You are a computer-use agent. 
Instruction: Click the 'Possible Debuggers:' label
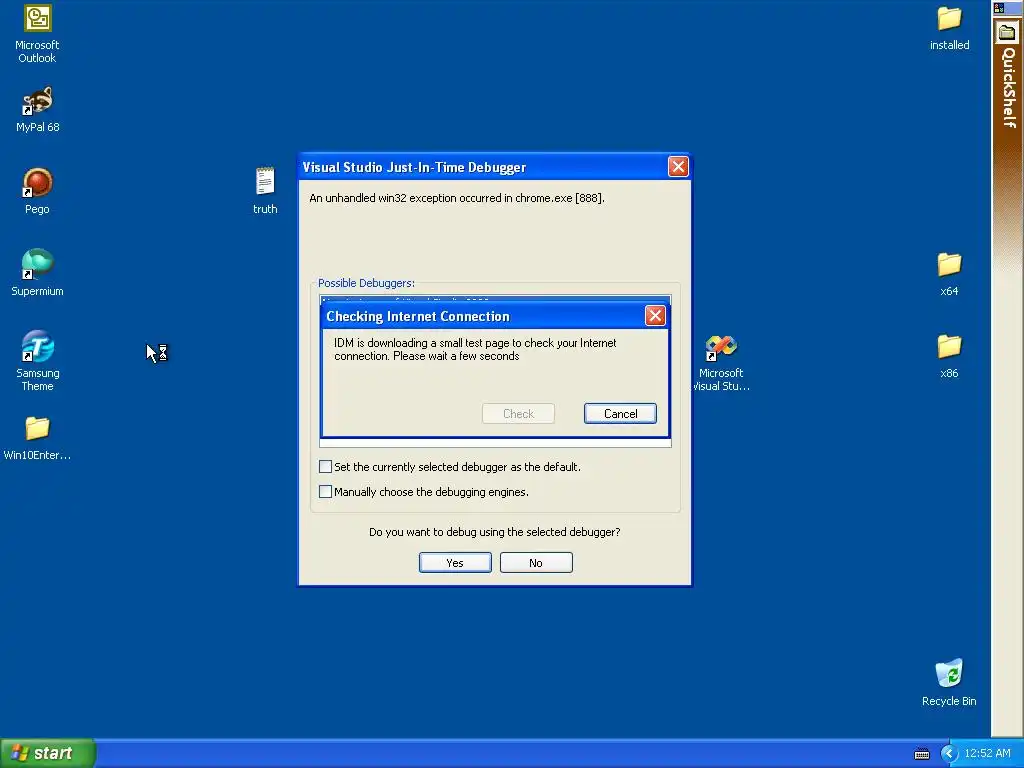(366, 283)
